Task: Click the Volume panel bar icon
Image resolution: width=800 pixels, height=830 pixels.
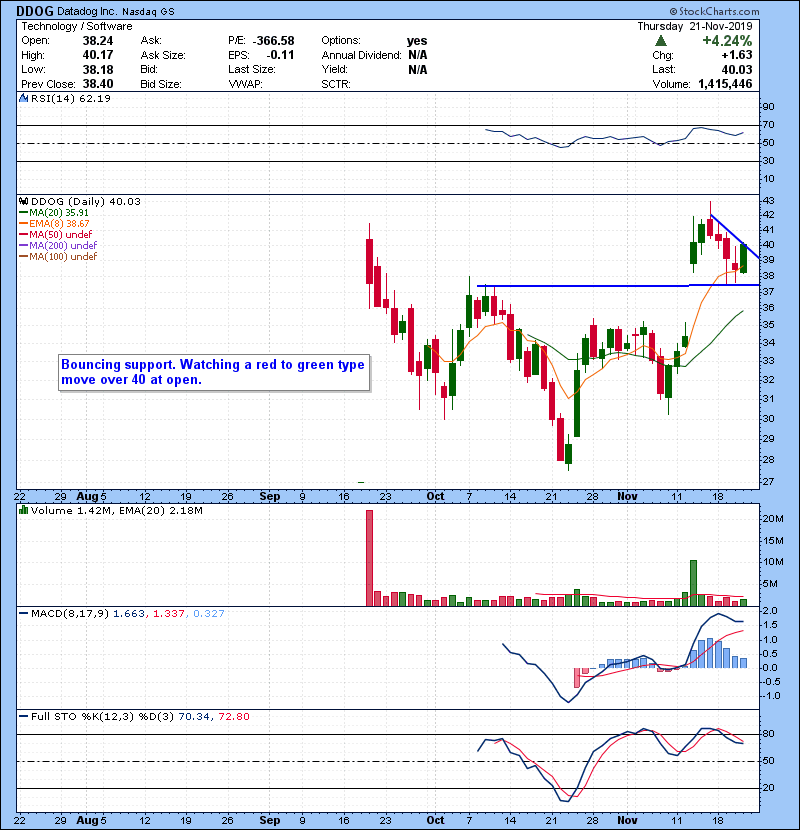Action: coord(23,510)
